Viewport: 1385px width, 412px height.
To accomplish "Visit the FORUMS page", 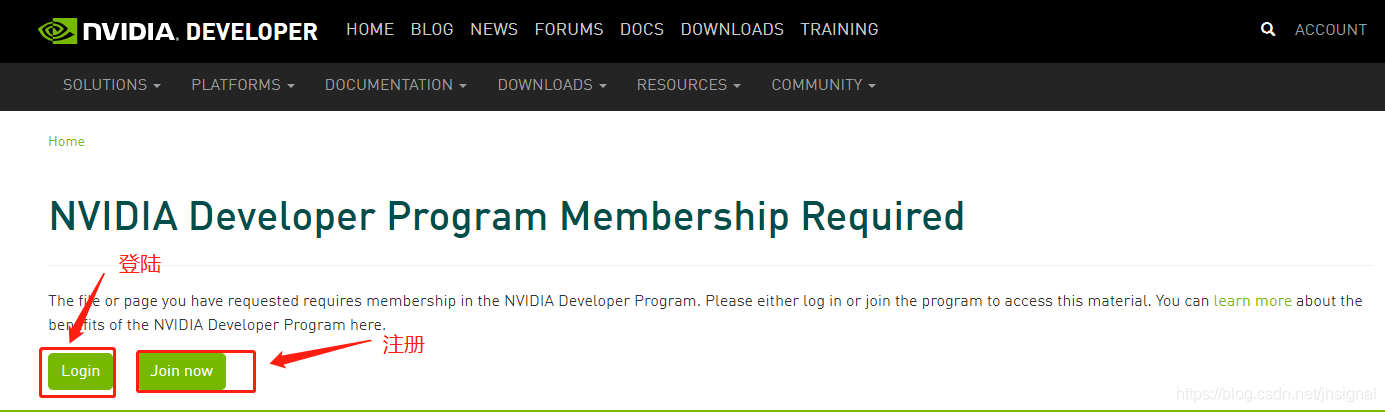I will pyautogui.click(x=569, y=30).
